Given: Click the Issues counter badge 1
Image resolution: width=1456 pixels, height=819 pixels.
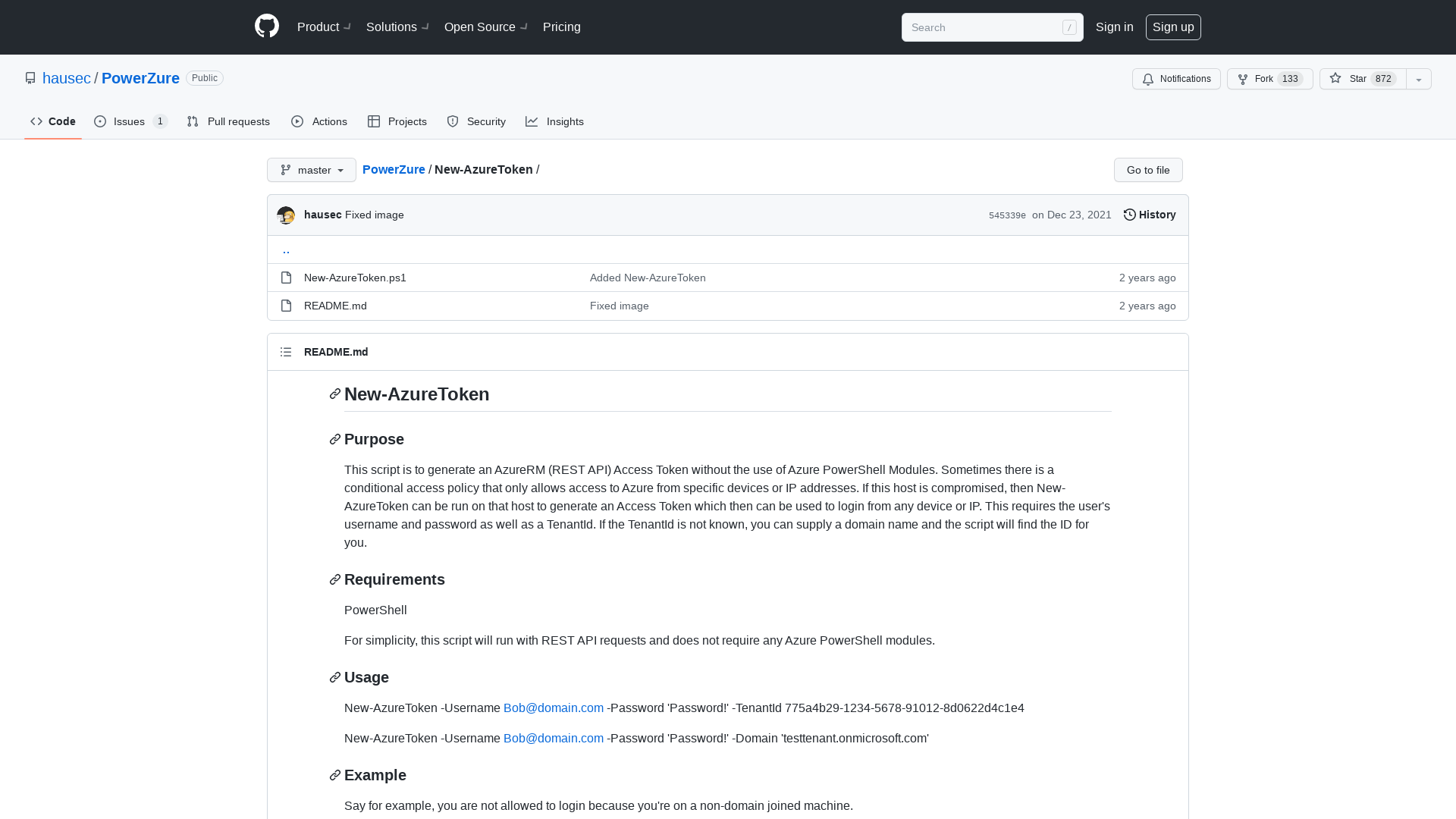Looking at the screenshot, I should pyautogui.click(x=160, y=121).
